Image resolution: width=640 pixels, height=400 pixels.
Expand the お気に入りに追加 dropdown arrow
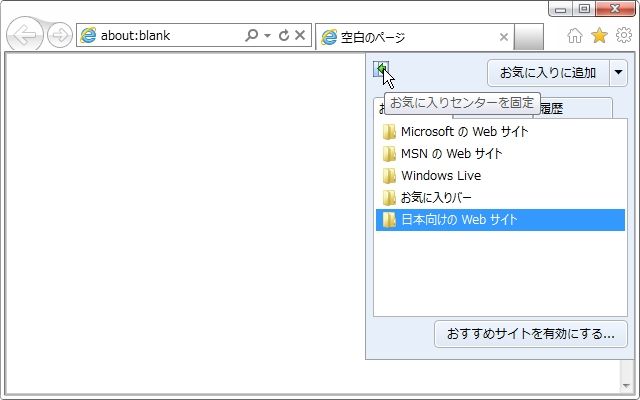[618, 73]
